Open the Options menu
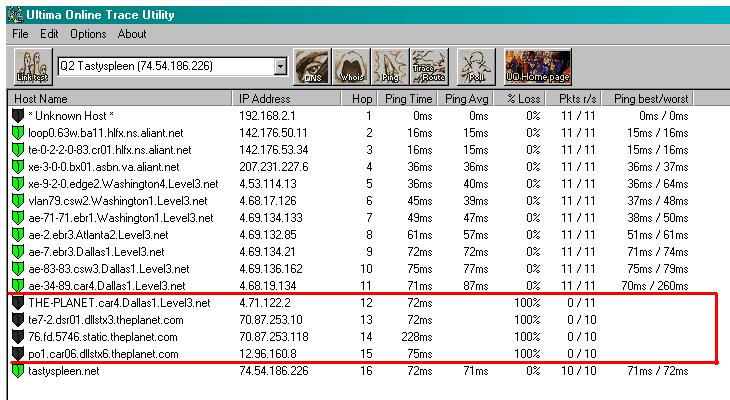 88,34
